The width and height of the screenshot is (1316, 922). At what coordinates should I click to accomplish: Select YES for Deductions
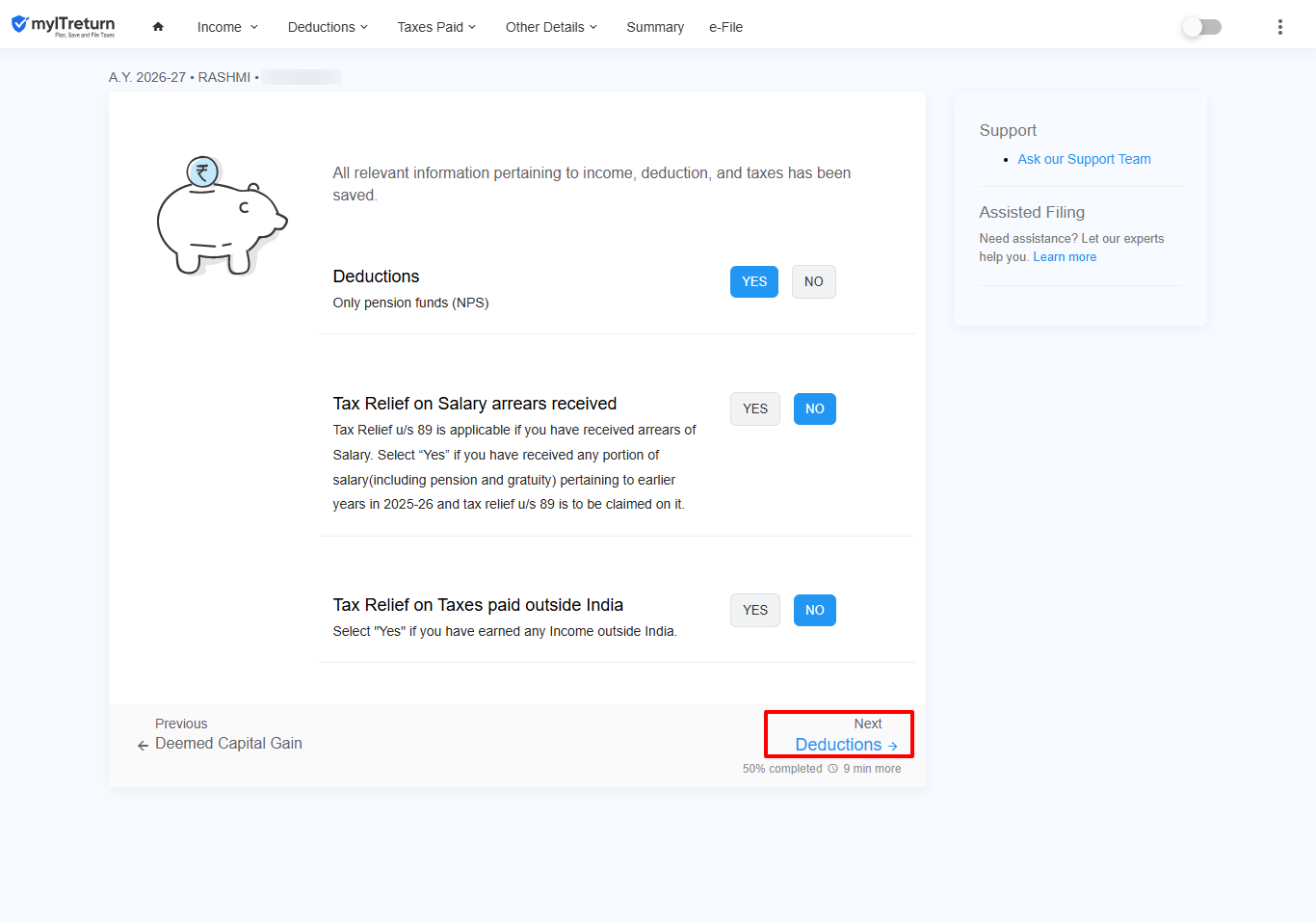click(x=754, y=281)
